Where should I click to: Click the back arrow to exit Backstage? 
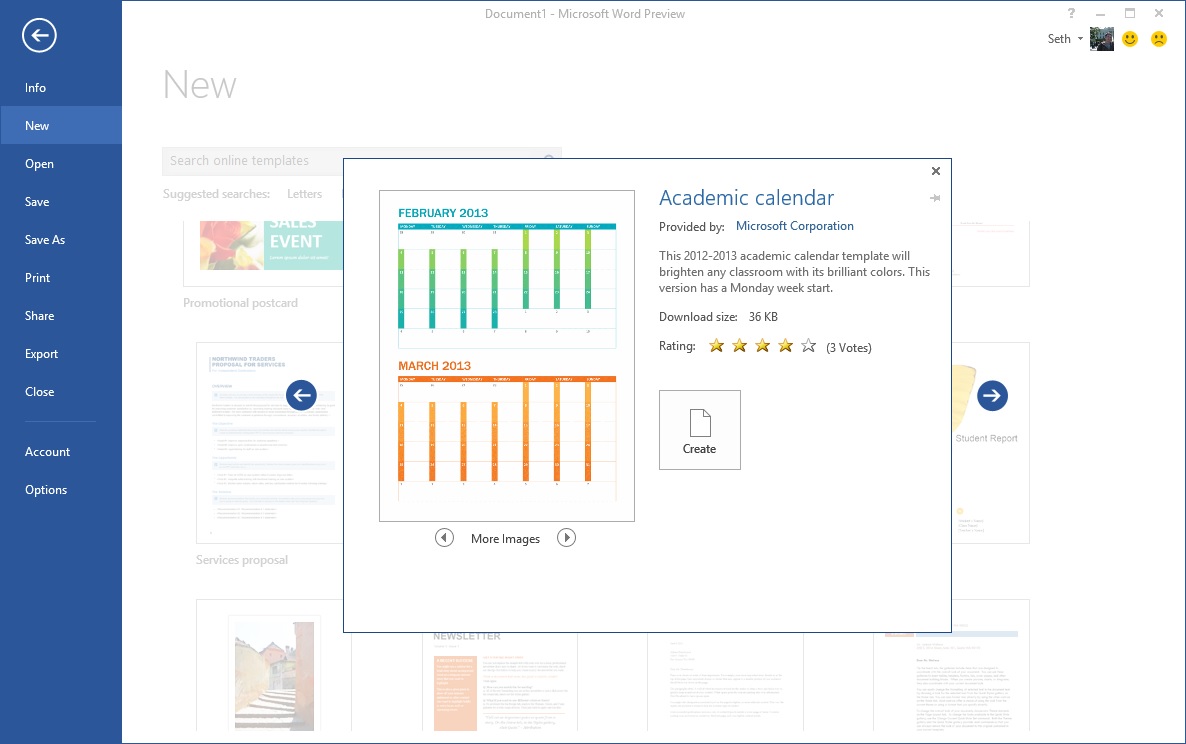[x=39, y=37]
